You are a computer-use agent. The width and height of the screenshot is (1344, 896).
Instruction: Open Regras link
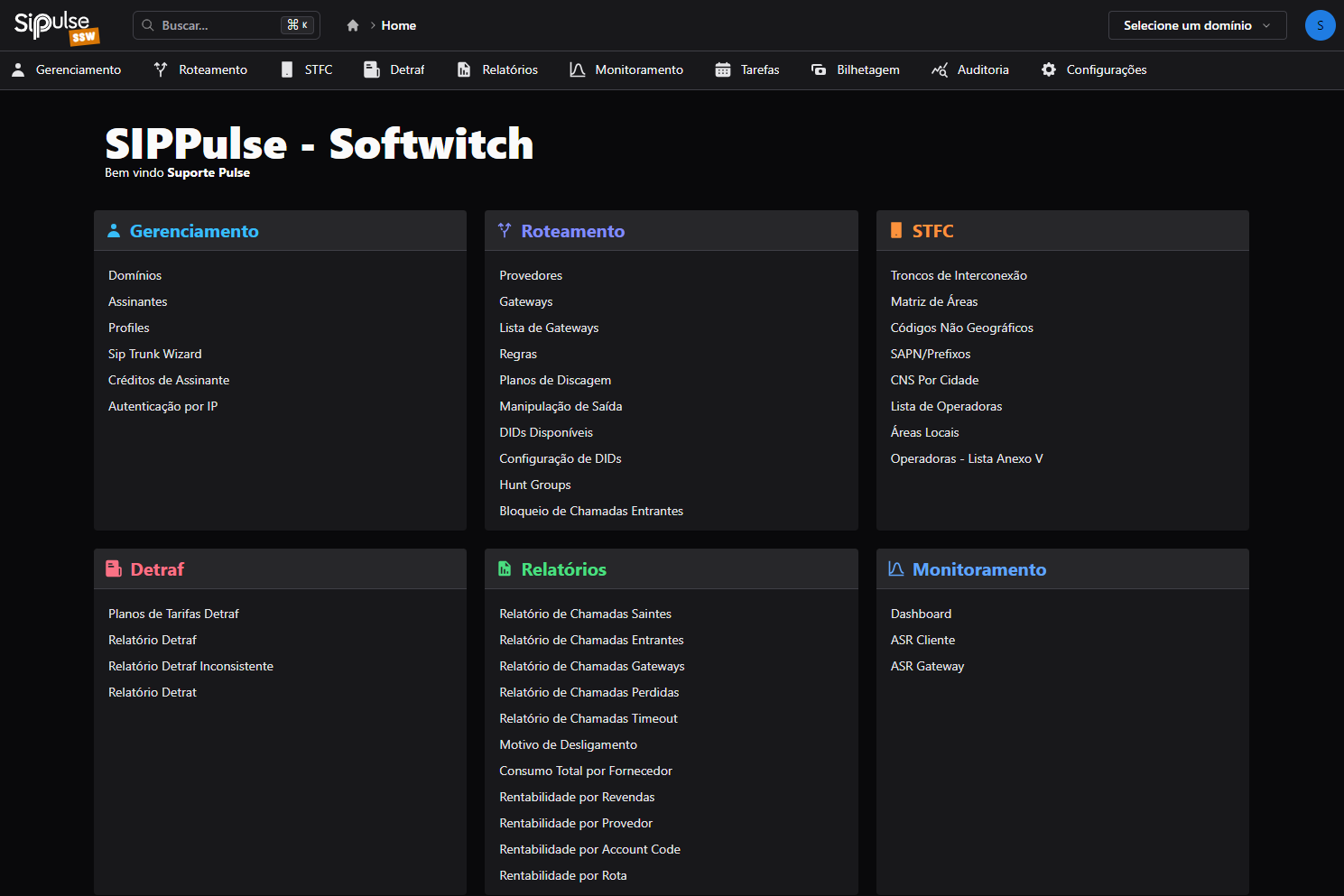[518, 354]
